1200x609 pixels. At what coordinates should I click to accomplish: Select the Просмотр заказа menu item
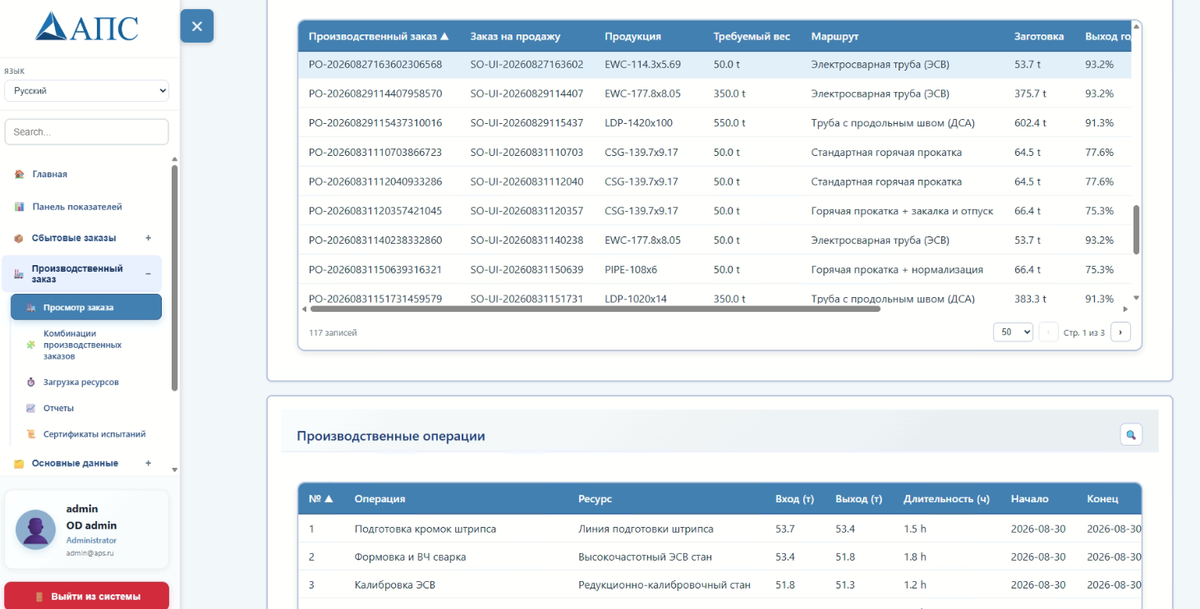point(86,307)
